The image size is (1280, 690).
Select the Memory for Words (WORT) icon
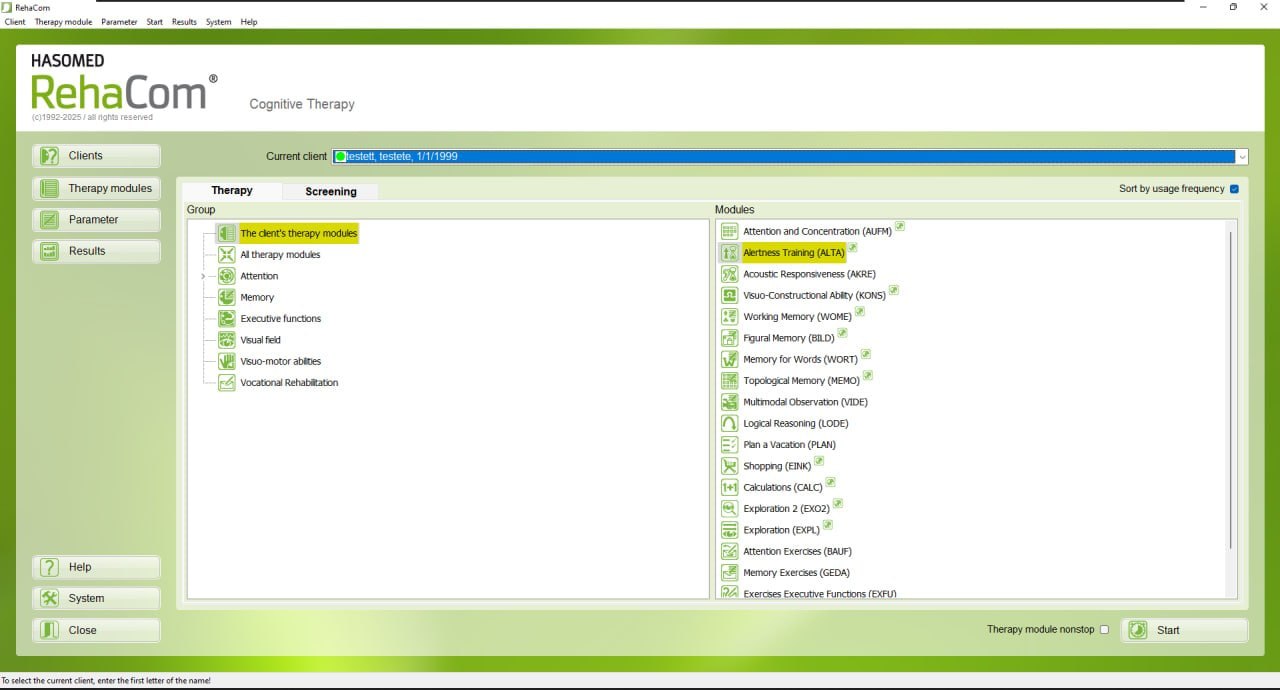click(729, 359)
